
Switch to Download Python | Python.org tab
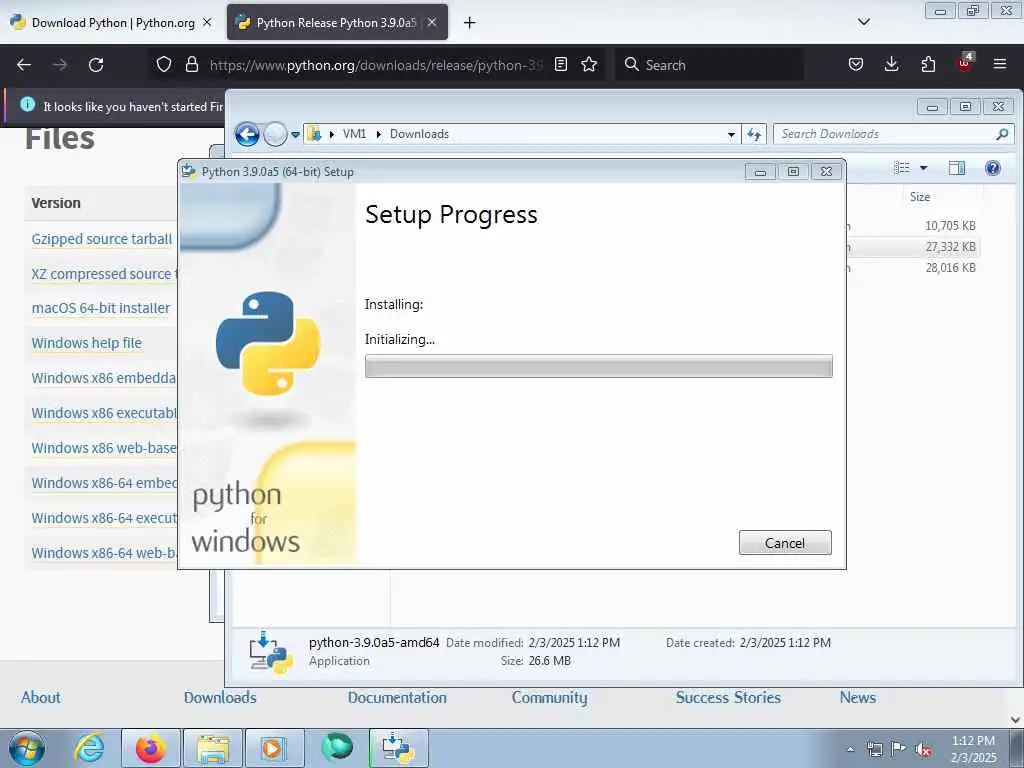pyautogui.click(x=112, y=23)
